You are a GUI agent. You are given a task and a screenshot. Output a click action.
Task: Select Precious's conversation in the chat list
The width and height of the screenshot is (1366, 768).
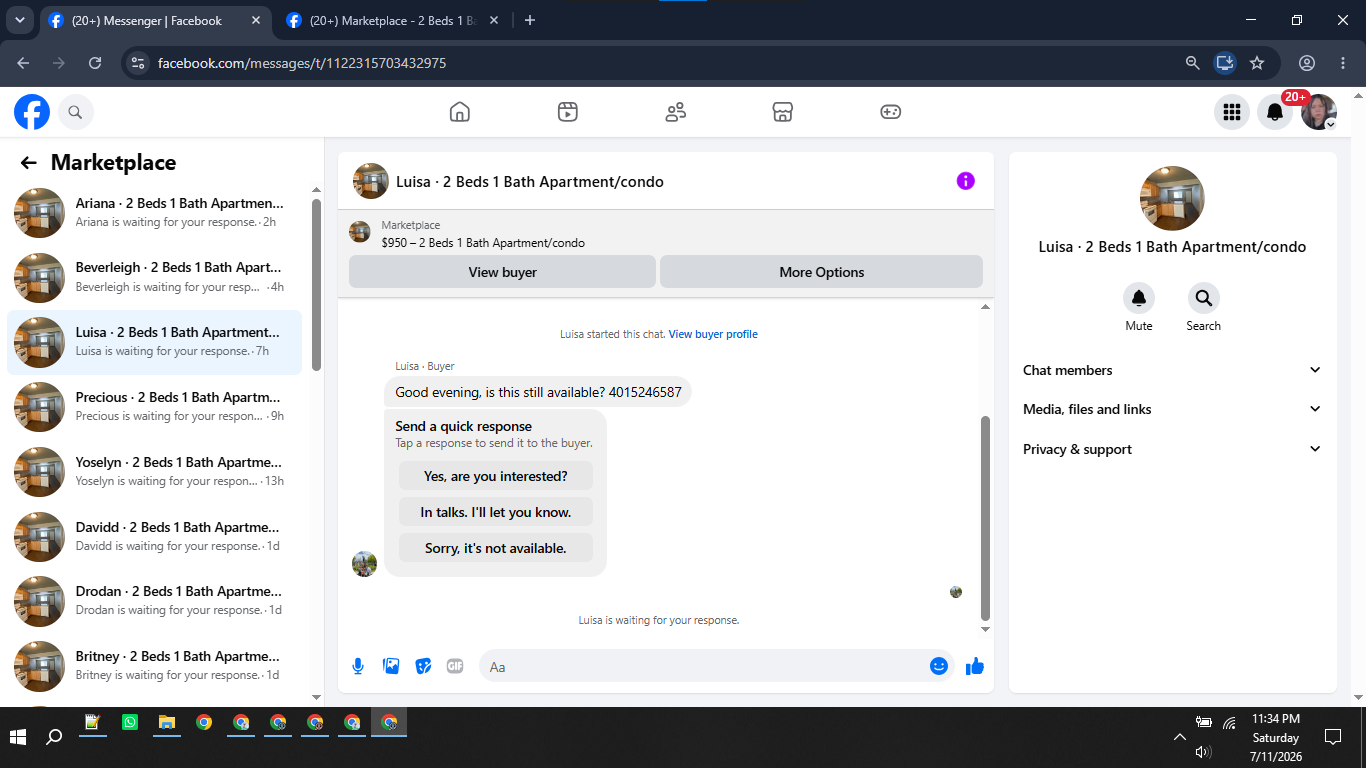pos(155,407)
